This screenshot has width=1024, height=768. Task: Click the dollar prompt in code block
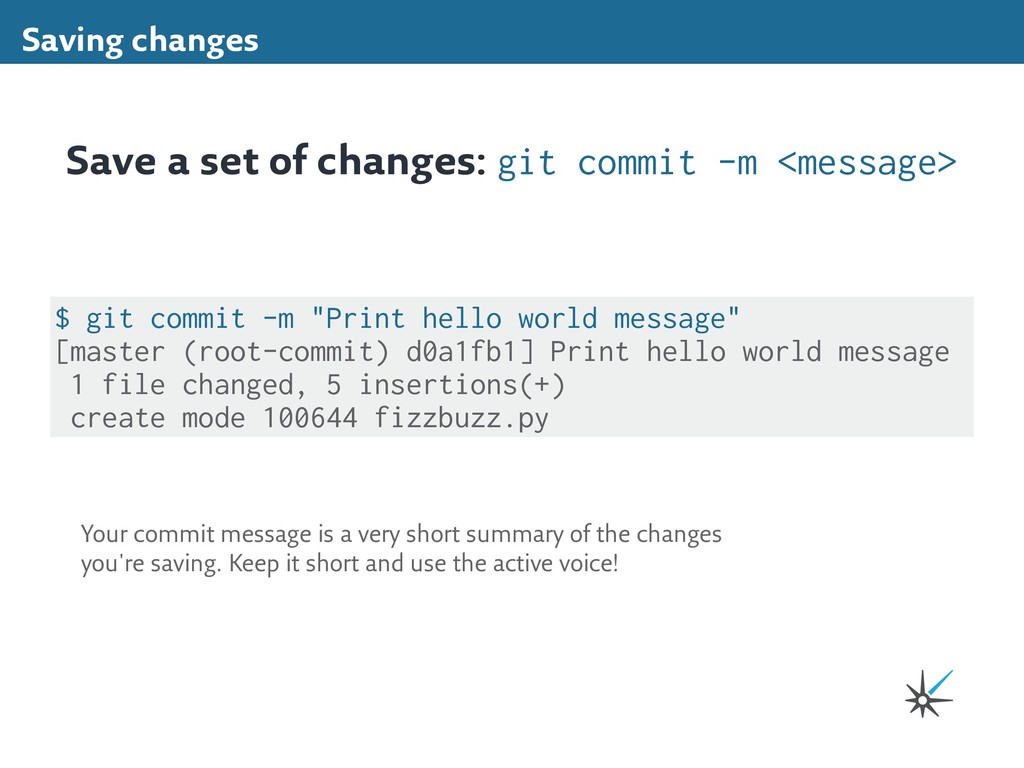click(x=62, y=319)
